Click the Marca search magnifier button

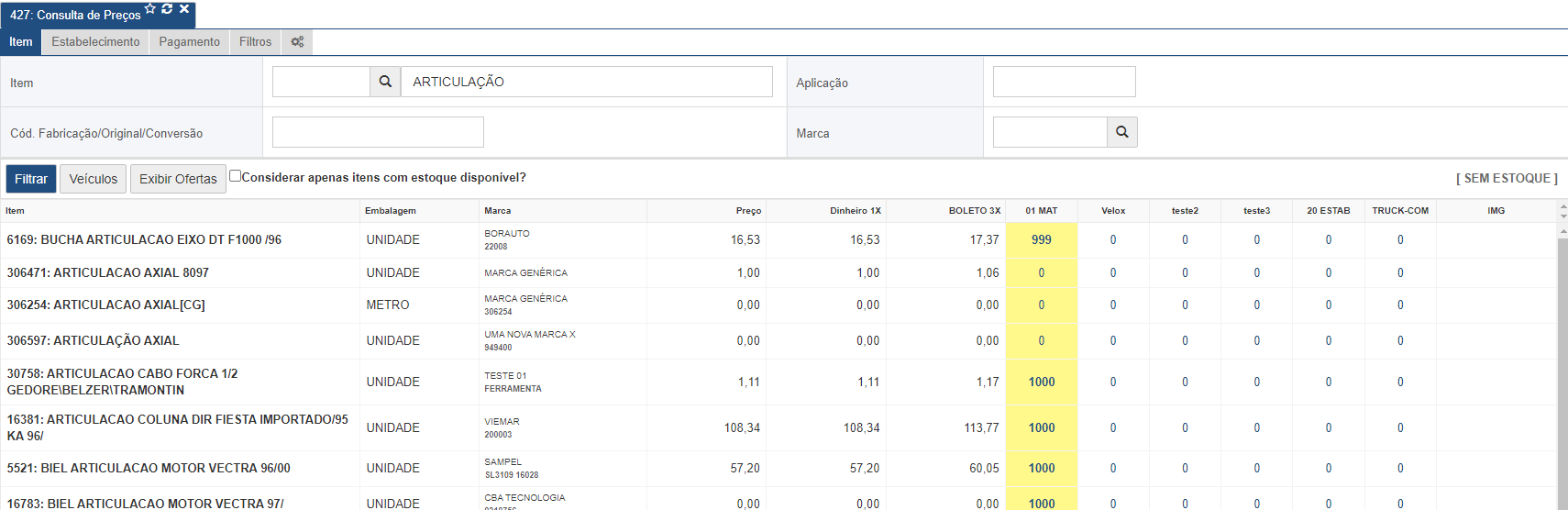click(1122, 132)
